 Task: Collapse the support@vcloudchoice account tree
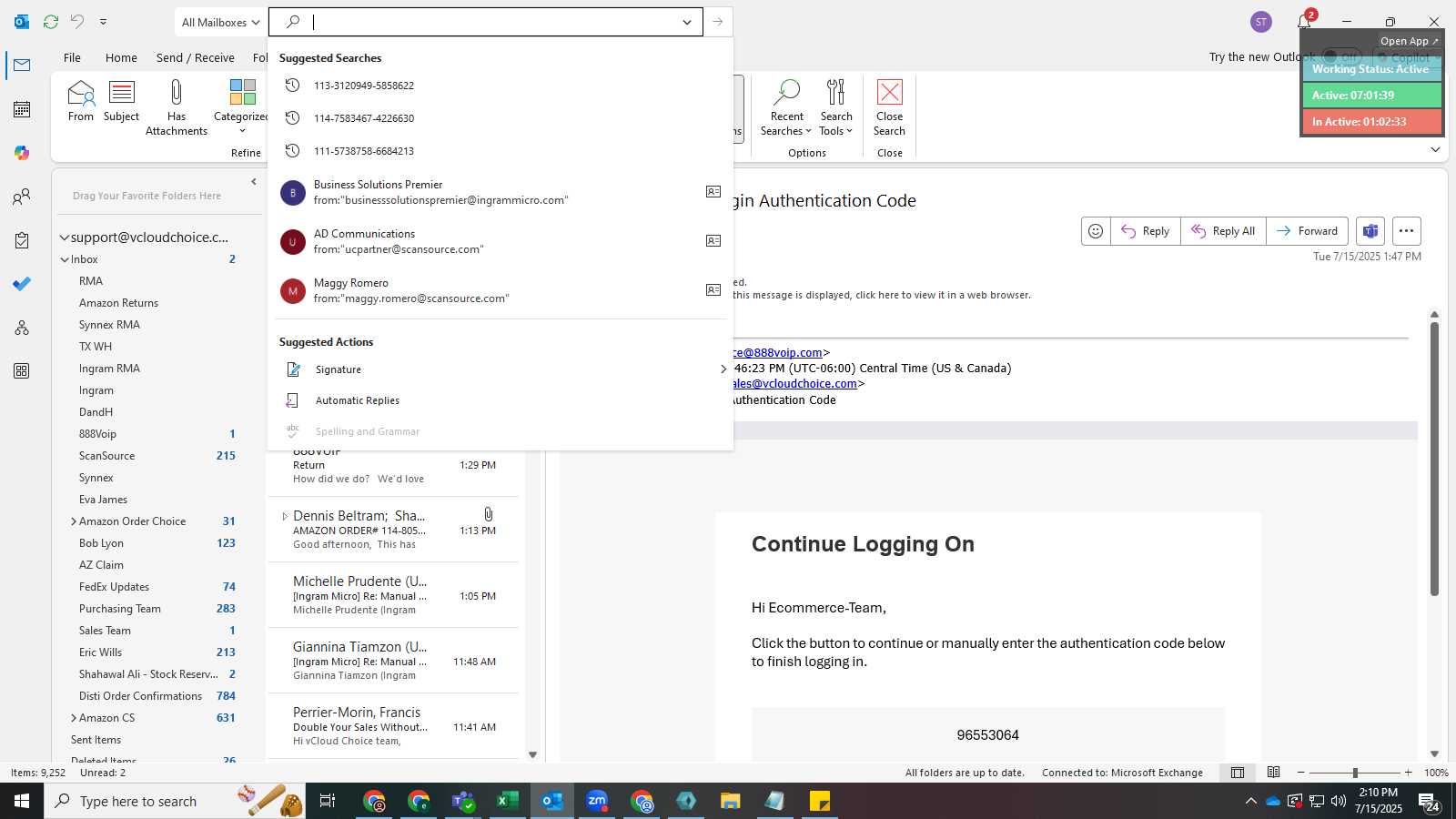(x=65, y=238)
